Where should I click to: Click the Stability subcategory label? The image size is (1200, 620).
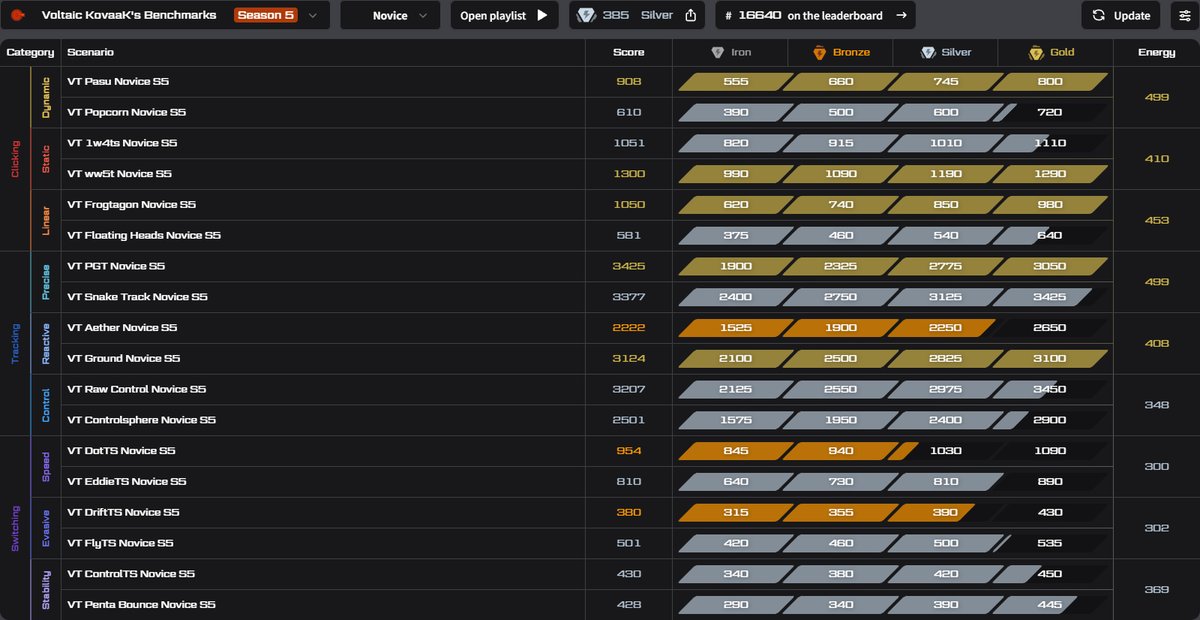pyautogui.click(x=46, y=589)
